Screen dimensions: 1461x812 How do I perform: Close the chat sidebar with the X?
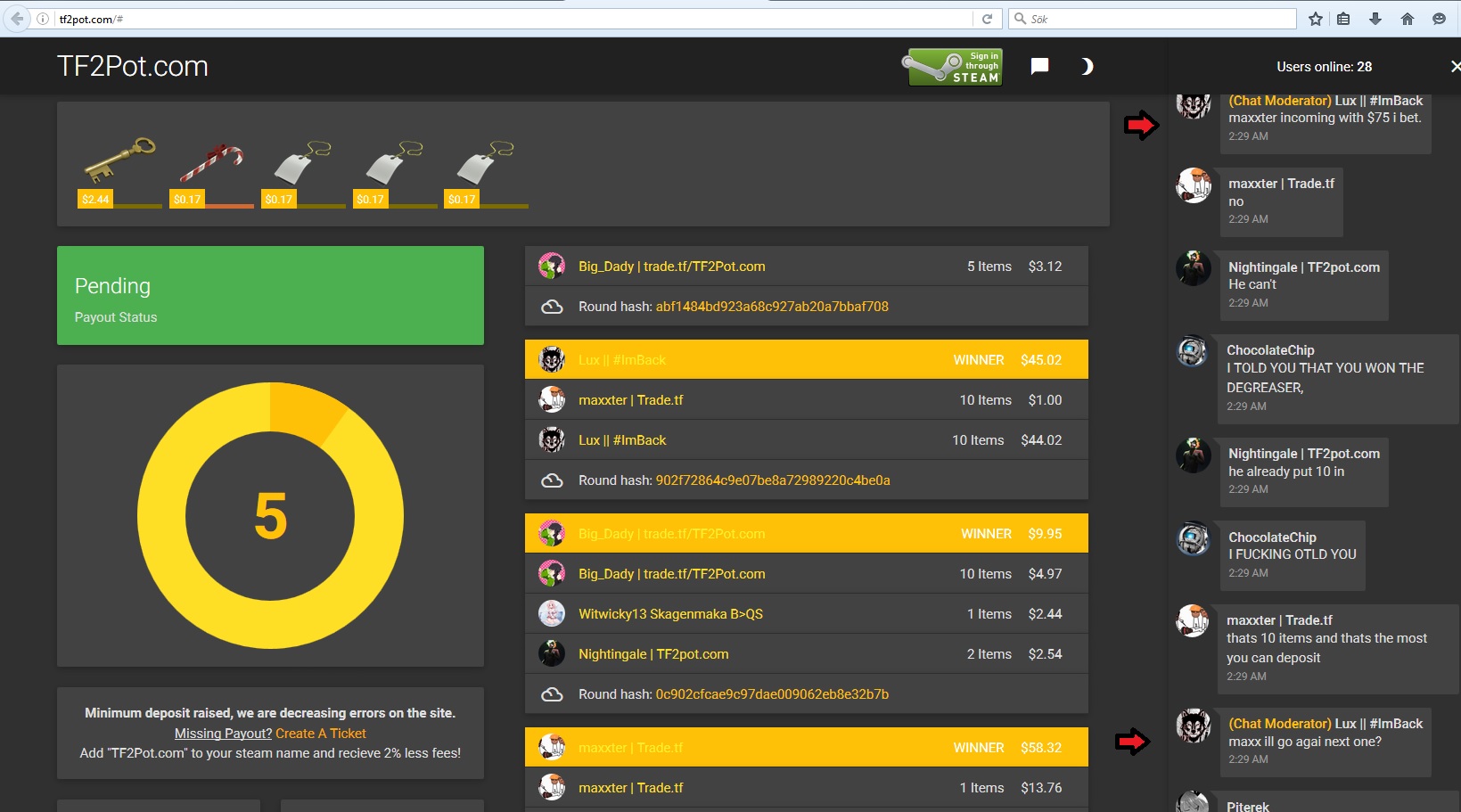(x=1455, y=67)
